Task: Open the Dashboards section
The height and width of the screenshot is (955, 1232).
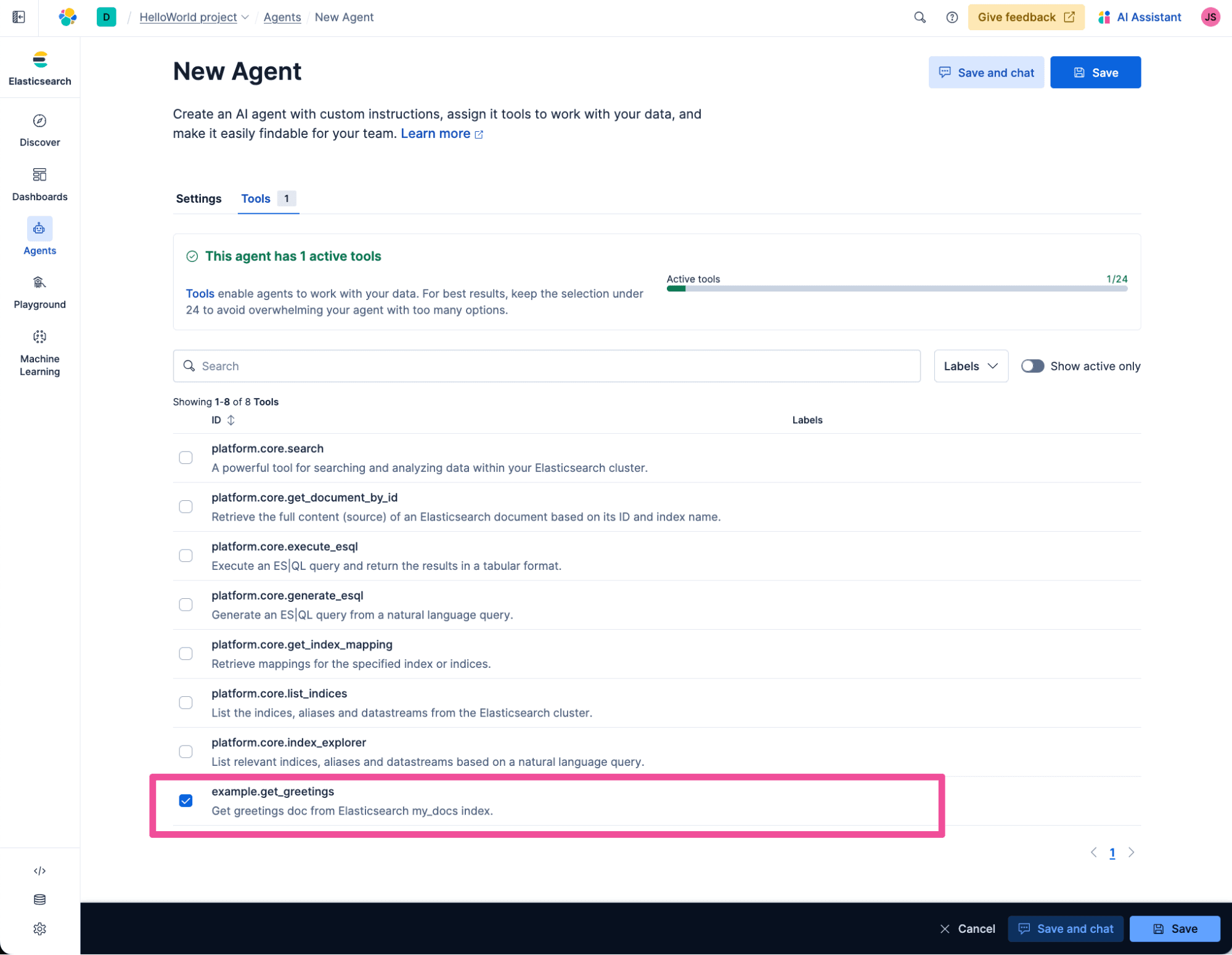Action: [39, 183]
